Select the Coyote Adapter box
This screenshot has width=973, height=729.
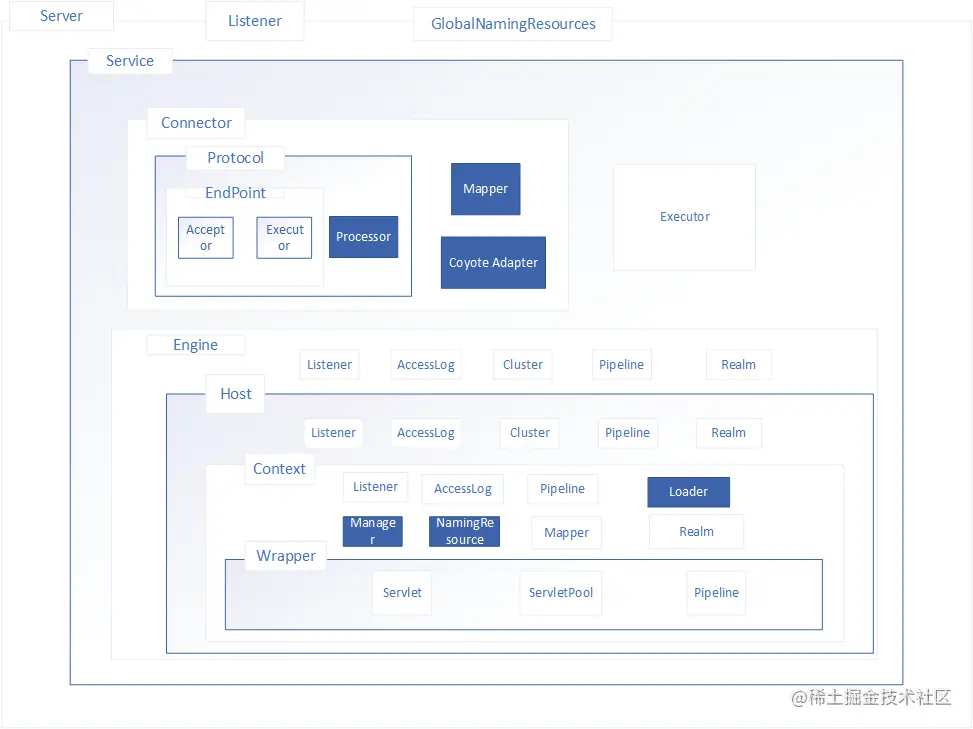point(493,262)
